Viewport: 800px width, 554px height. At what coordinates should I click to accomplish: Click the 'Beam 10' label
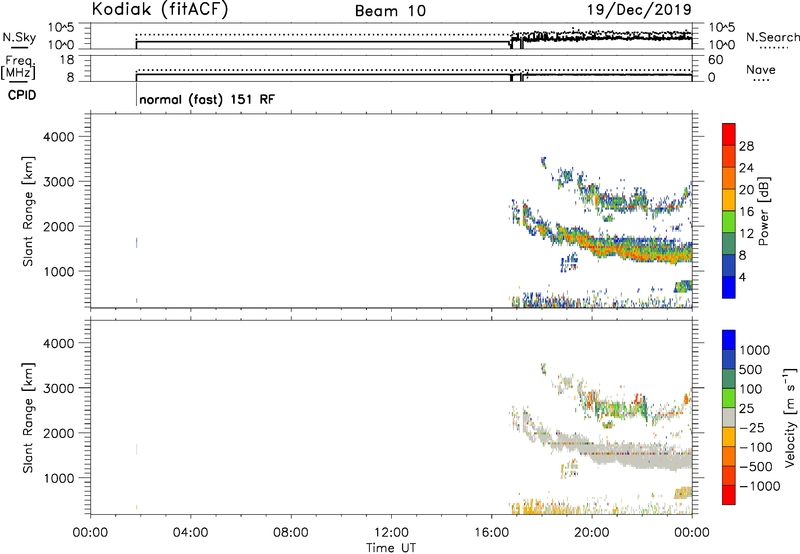pos(390,11)
